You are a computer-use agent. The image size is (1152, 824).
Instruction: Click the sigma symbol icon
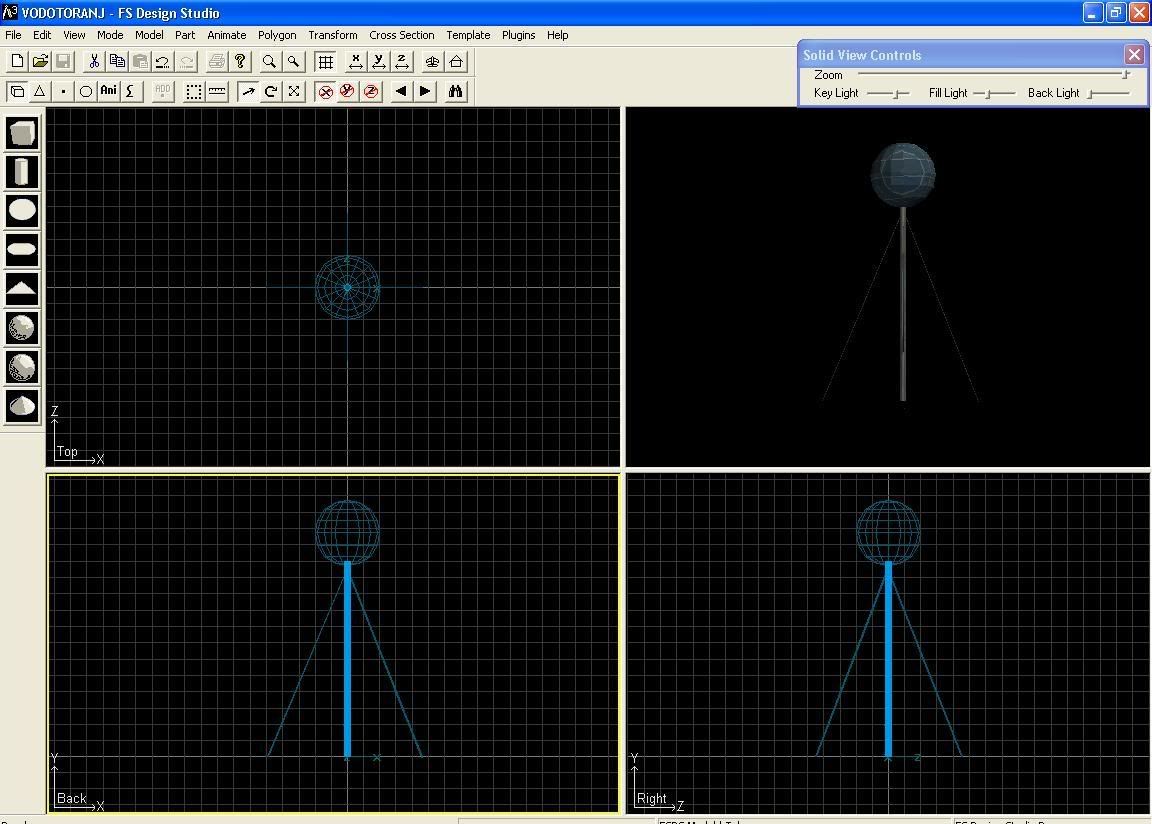[x=131, y=91]
